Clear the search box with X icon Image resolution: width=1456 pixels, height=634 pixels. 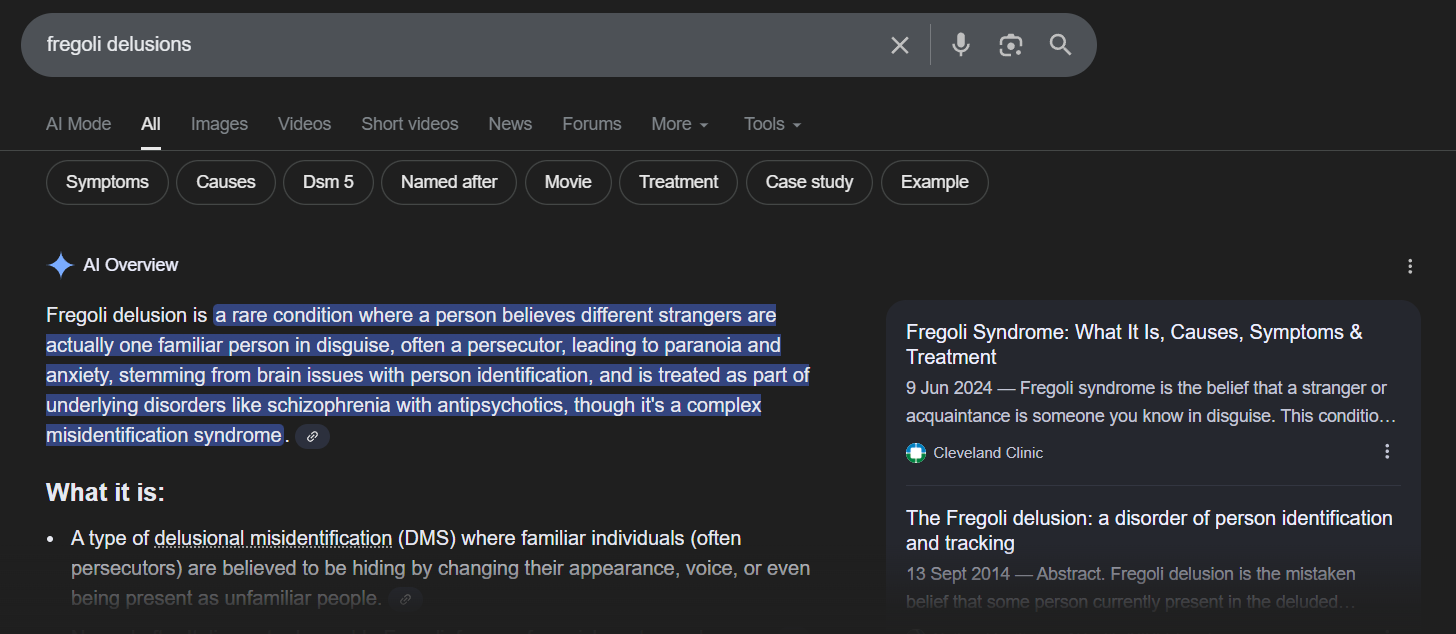(x=900, y=45)
